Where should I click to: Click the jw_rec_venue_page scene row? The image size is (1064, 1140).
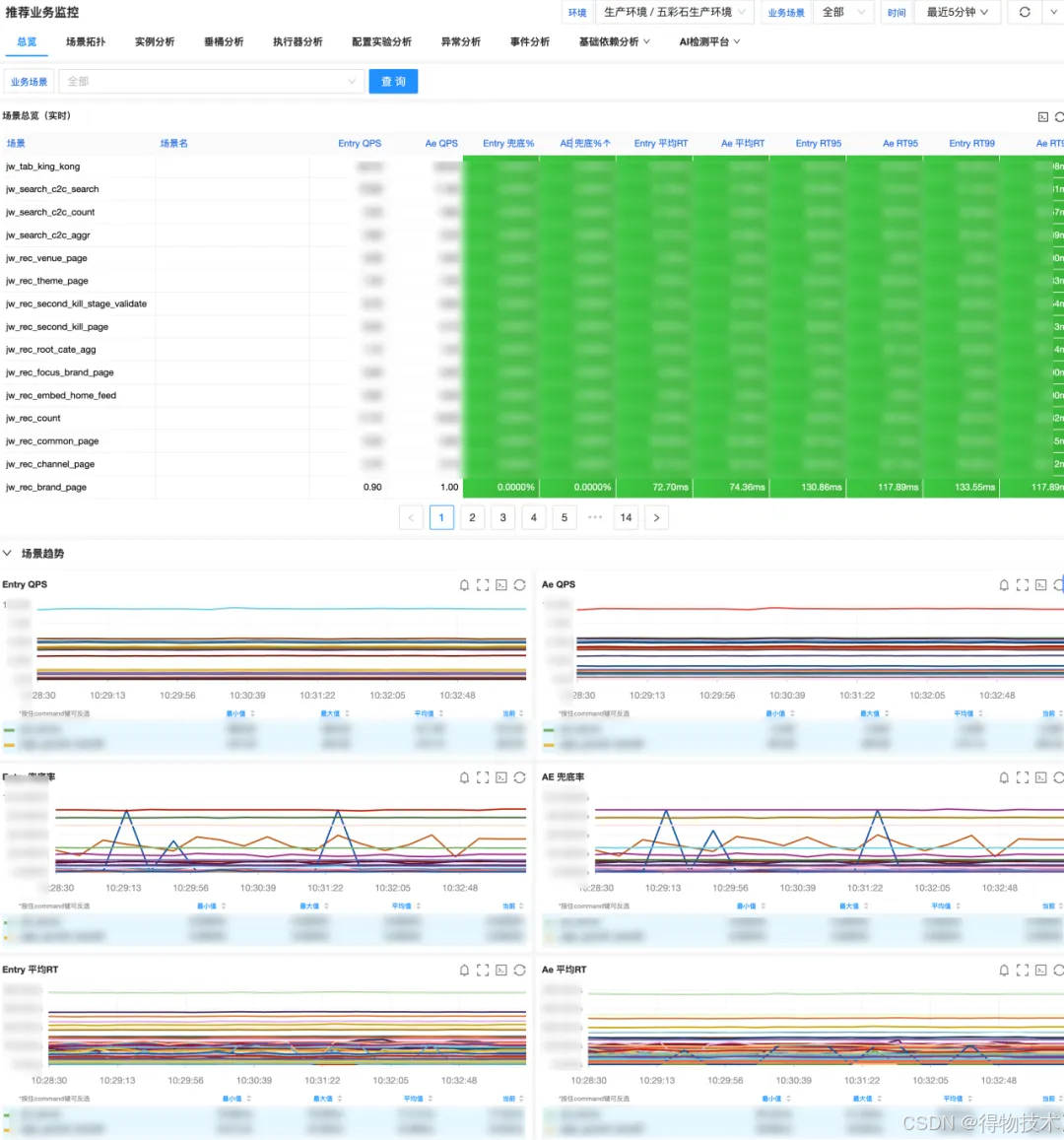point(532,258)
